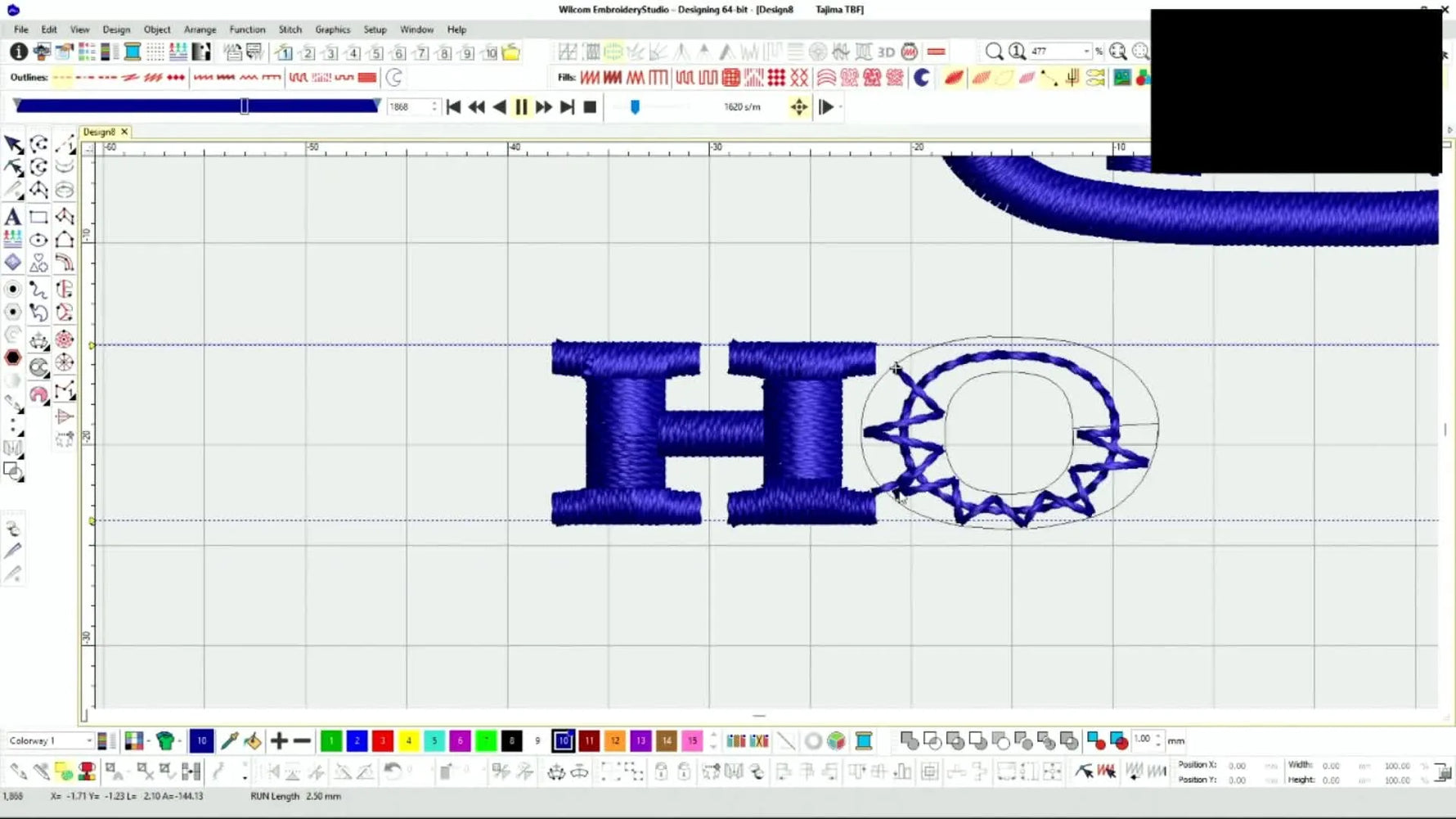Viewport: 1456px width, 819px height.
Task: Step the color palette scroll arrows
Action: (713, 741)
